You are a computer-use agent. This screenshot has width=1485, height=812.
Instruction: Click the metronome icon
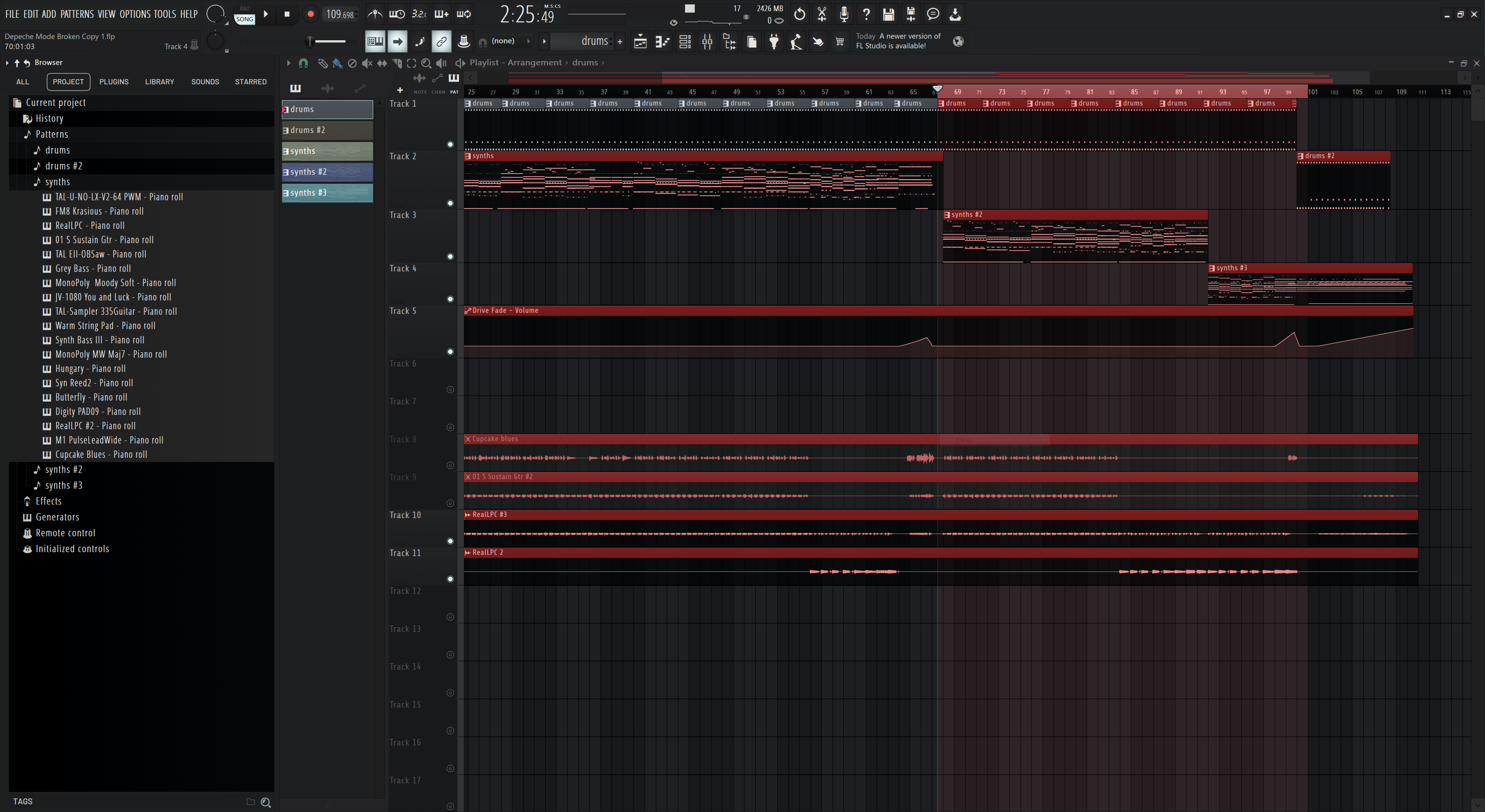coord(375,14)
